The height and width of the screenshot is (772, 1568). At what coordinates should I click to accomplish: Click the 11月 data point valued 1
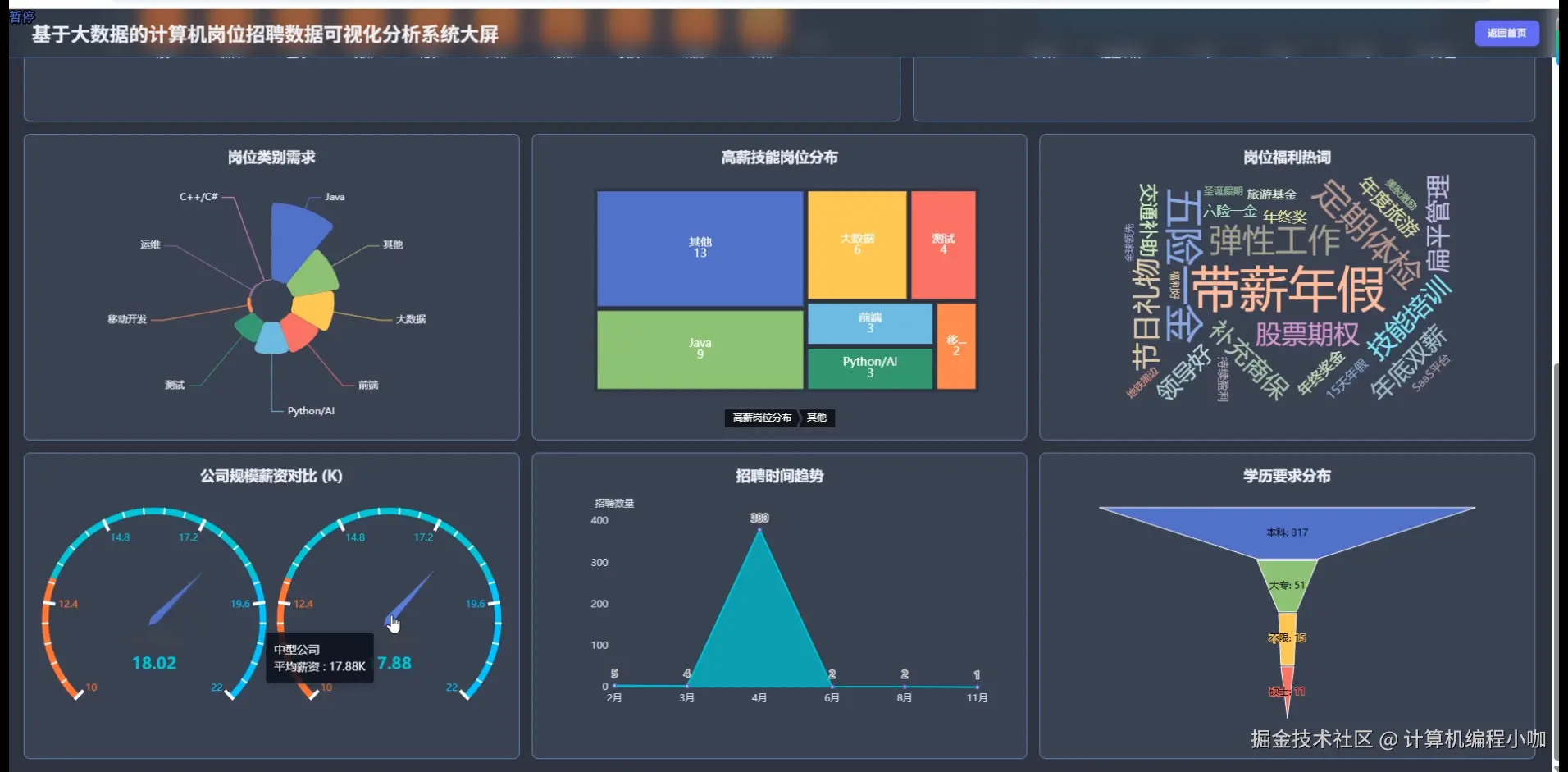pyautogui.click(x=977, y=687)
